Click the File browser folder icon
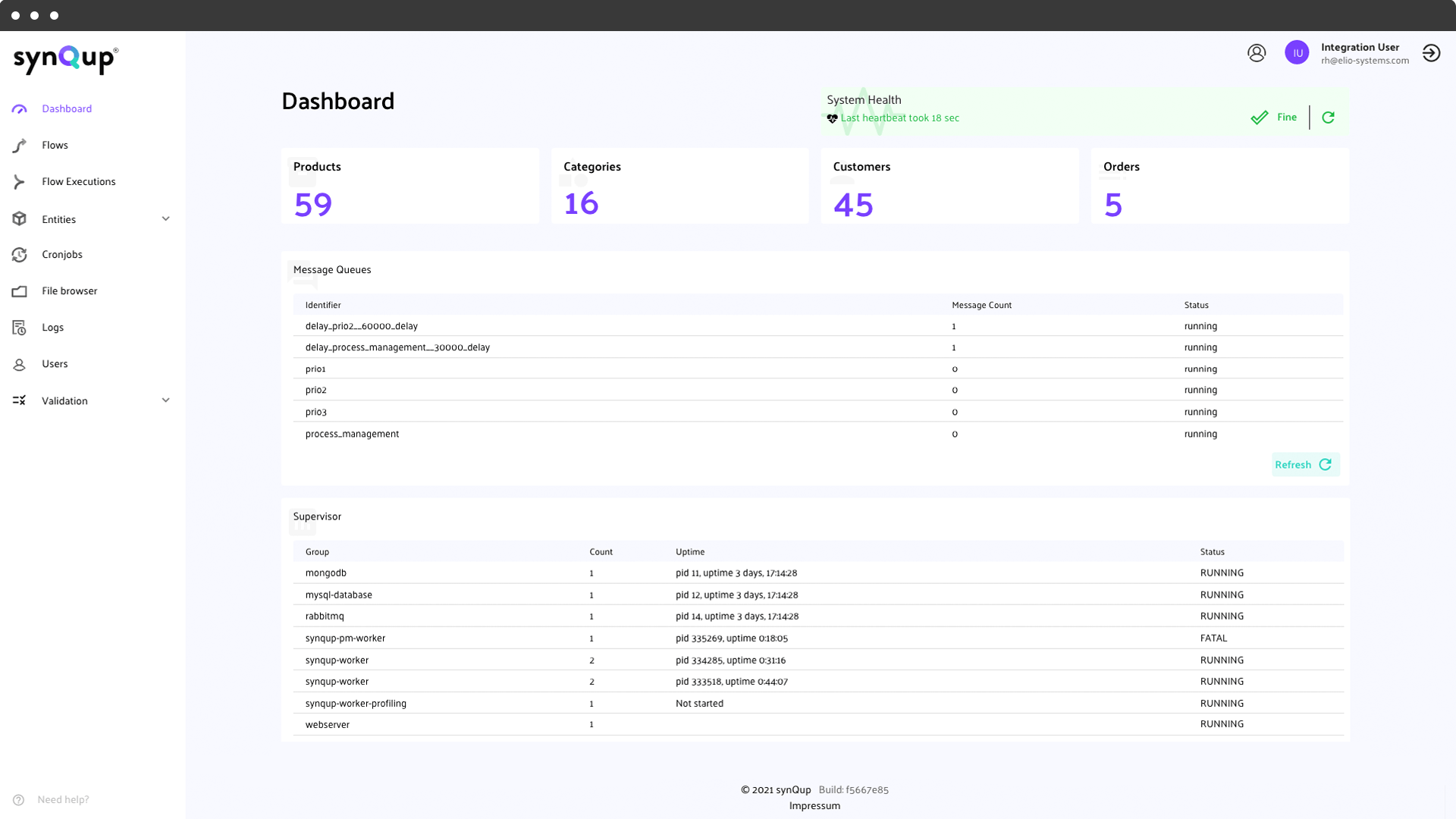The height and width of the screenshot is (819, 1456). pos(20,291)
